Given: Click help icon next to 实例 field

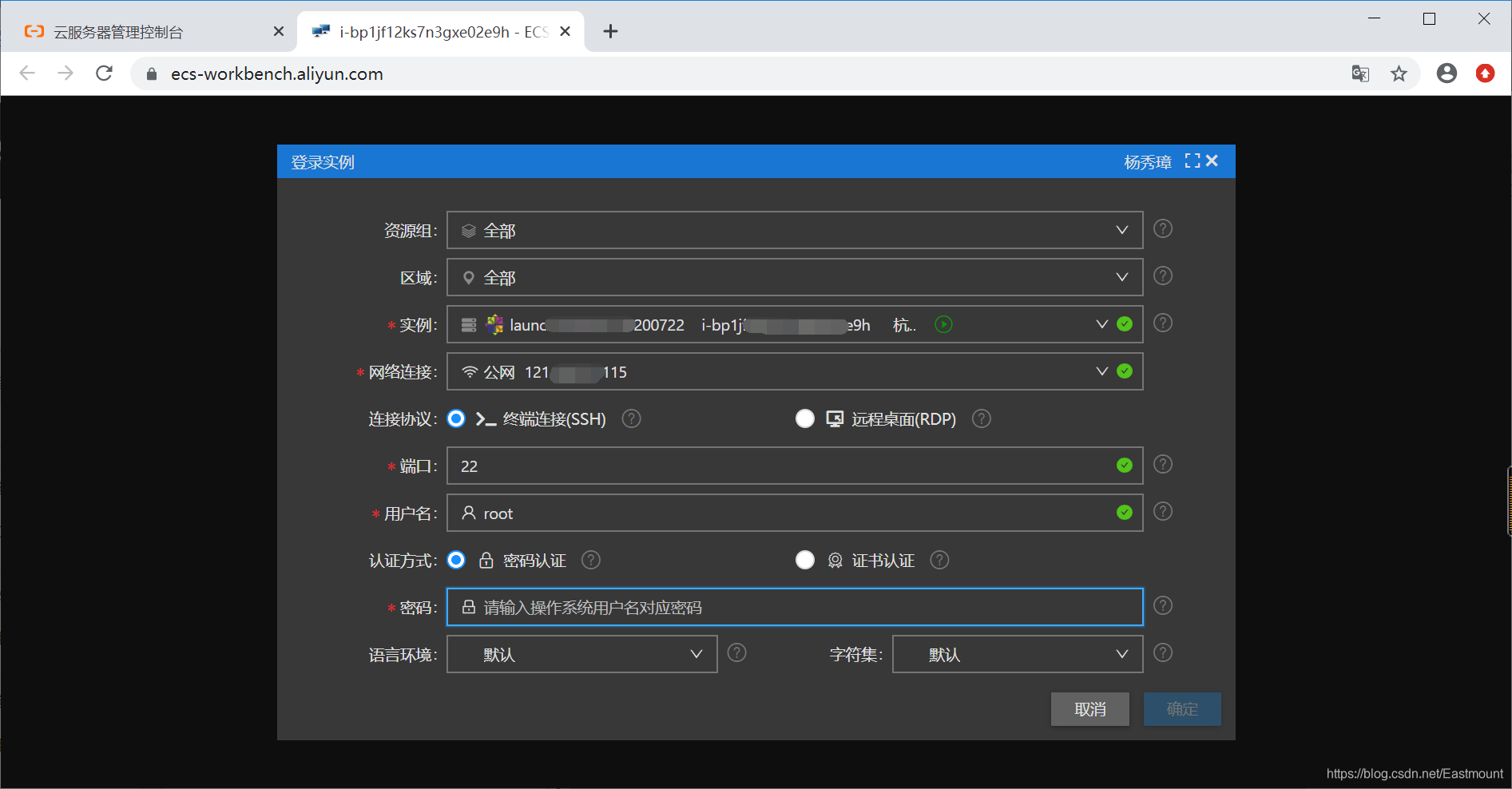Looking at the screenshot, I should 1163,323.
